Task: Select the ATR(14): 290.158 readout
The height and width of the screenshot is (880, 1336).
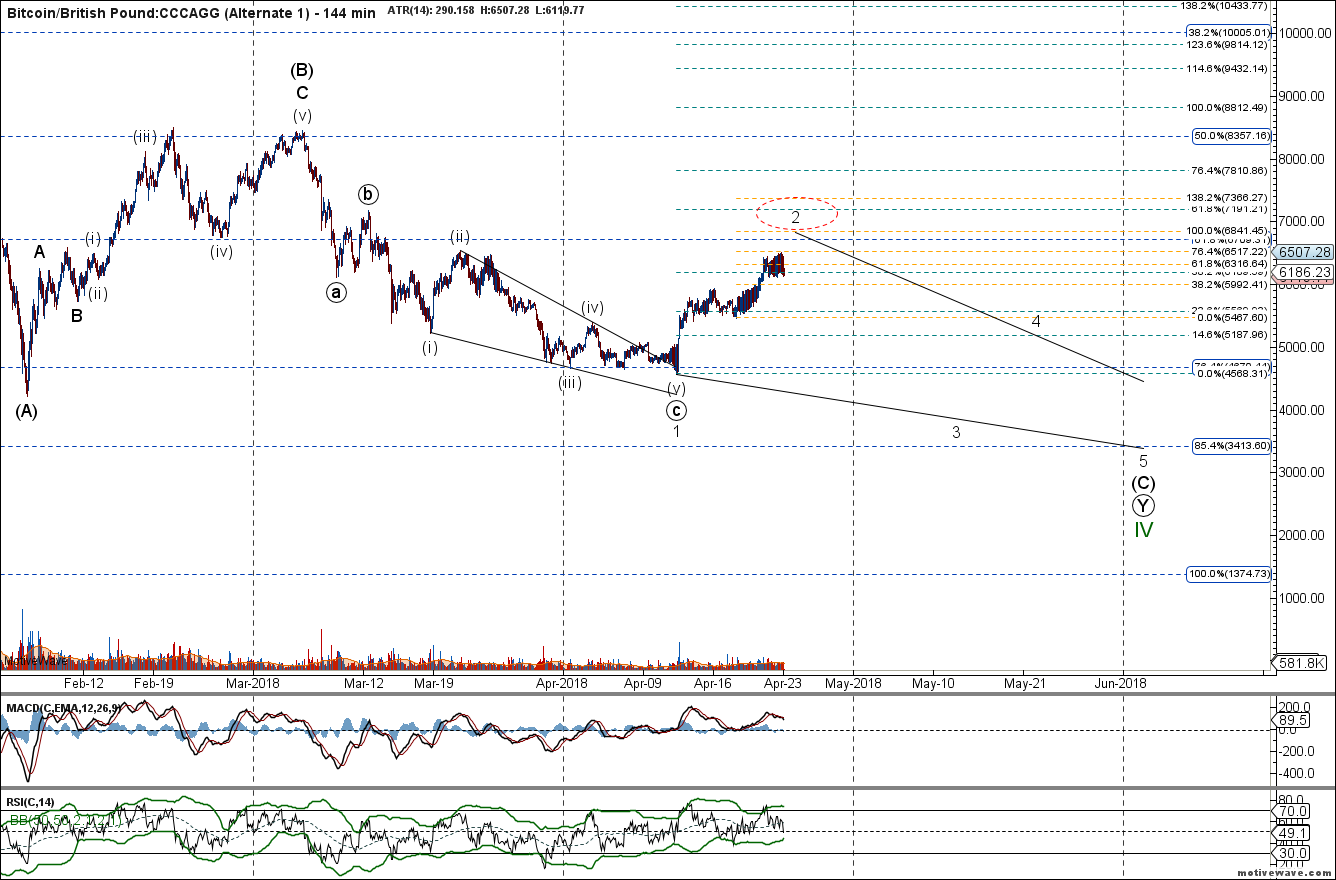Action: (430, 9)
